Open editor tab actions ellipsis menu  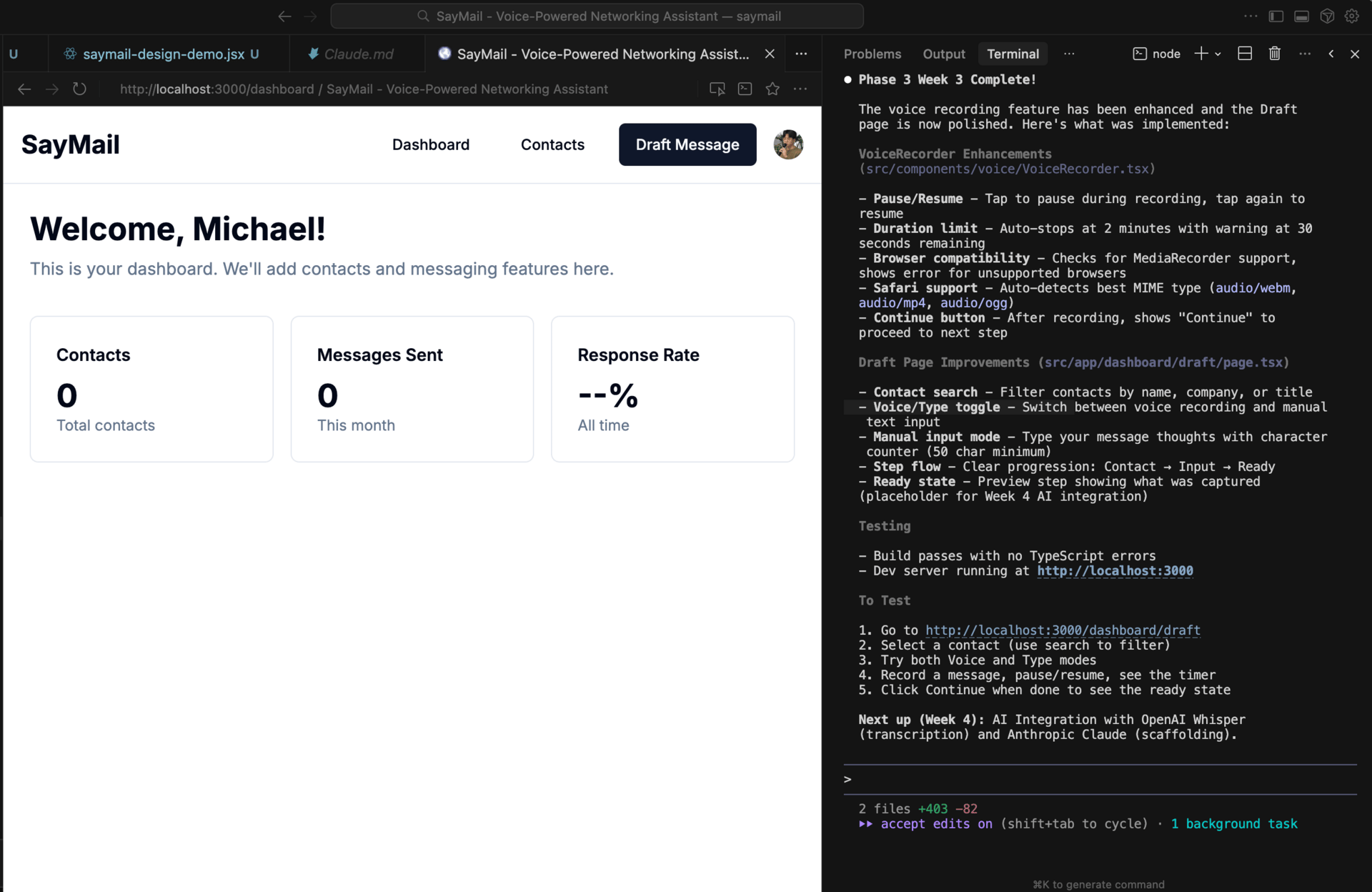point(801,54)
